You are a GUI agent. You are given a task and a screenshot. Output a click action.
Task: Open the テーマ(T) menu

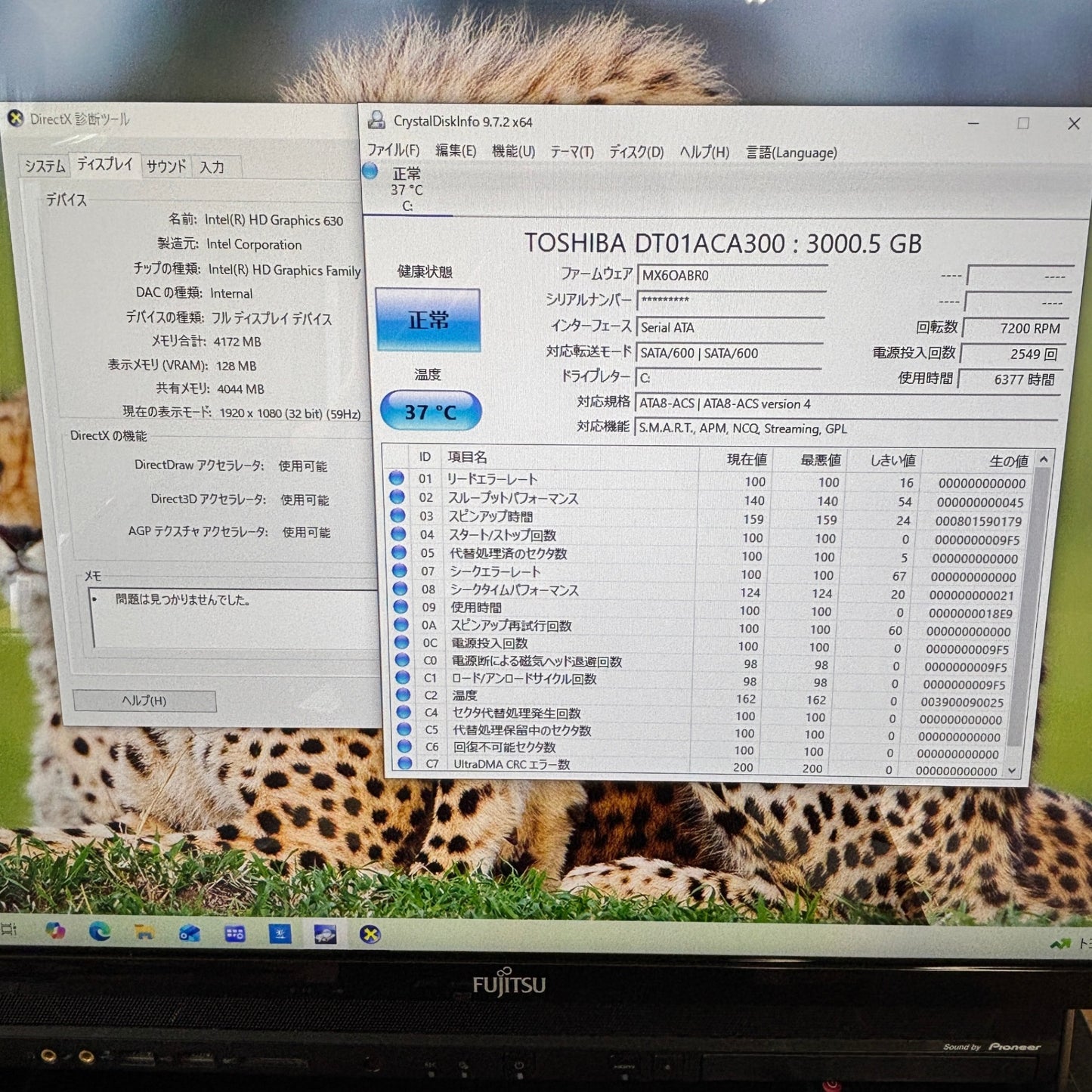572,153
